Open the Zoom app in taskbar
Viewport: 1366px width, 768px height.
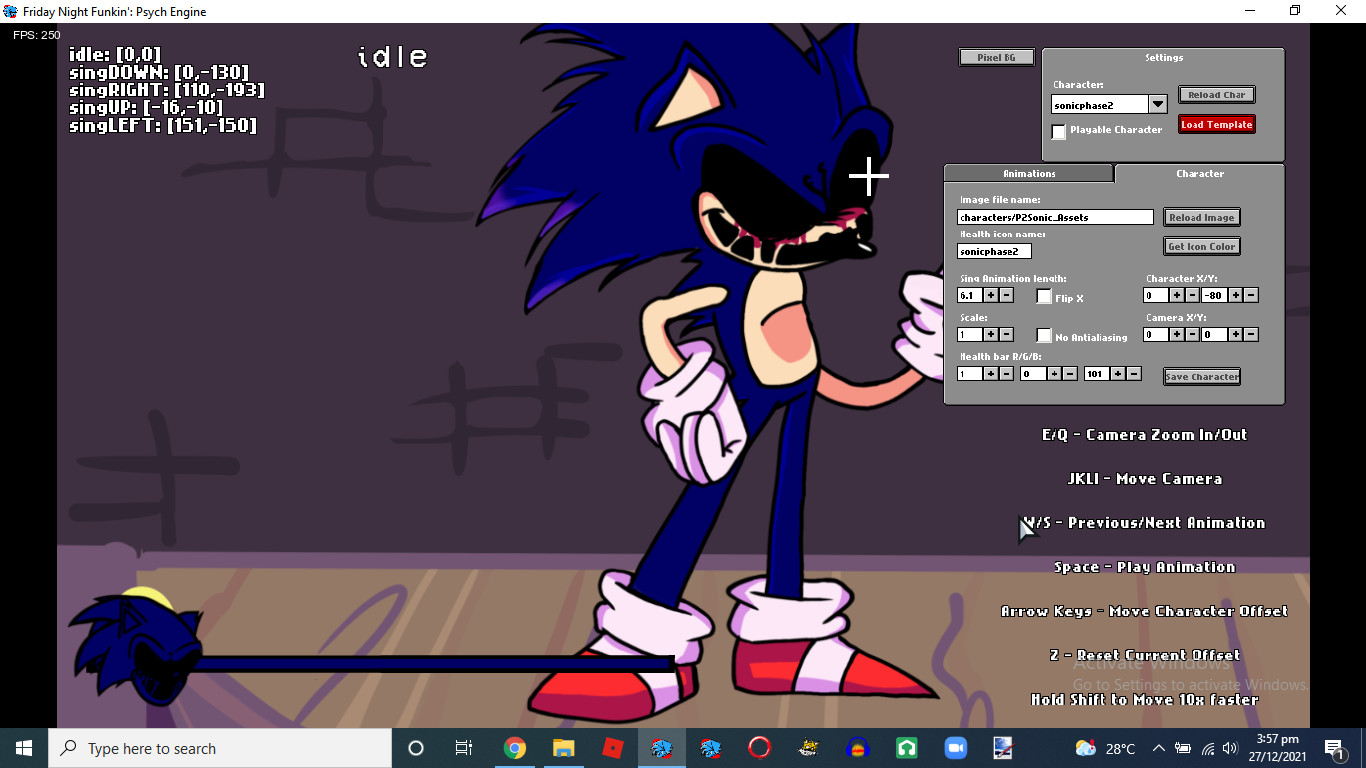[x=955, y=748]
